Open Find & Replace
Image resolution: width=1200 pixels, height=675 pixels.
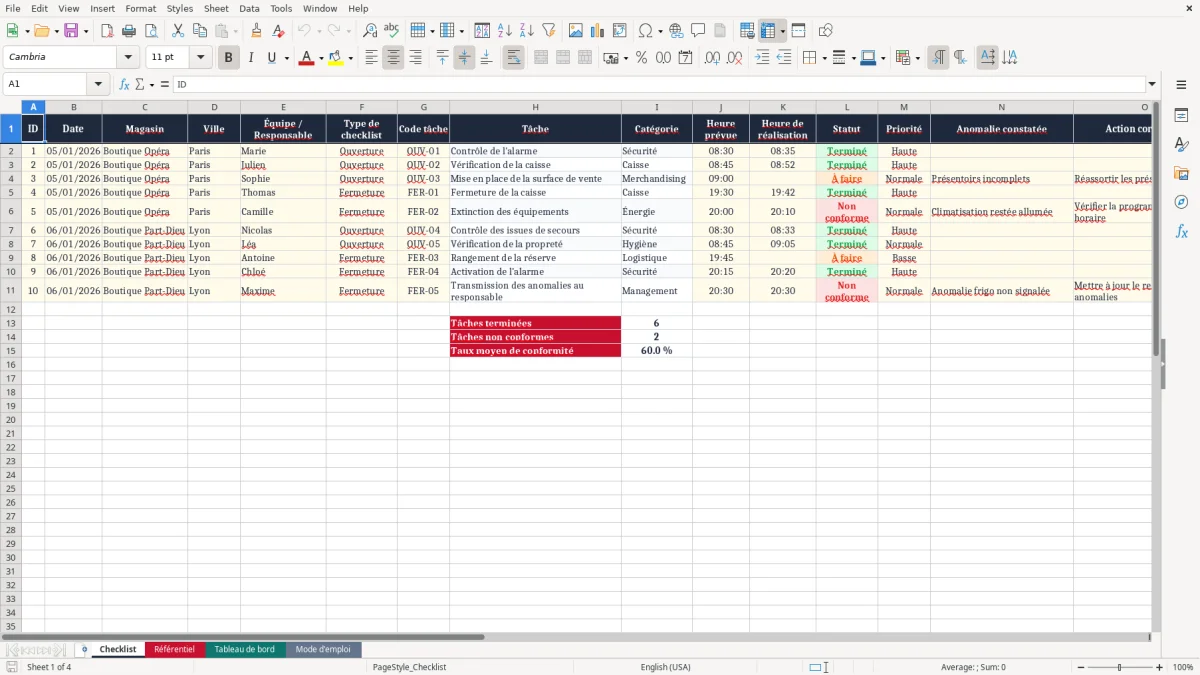point(369,31)
